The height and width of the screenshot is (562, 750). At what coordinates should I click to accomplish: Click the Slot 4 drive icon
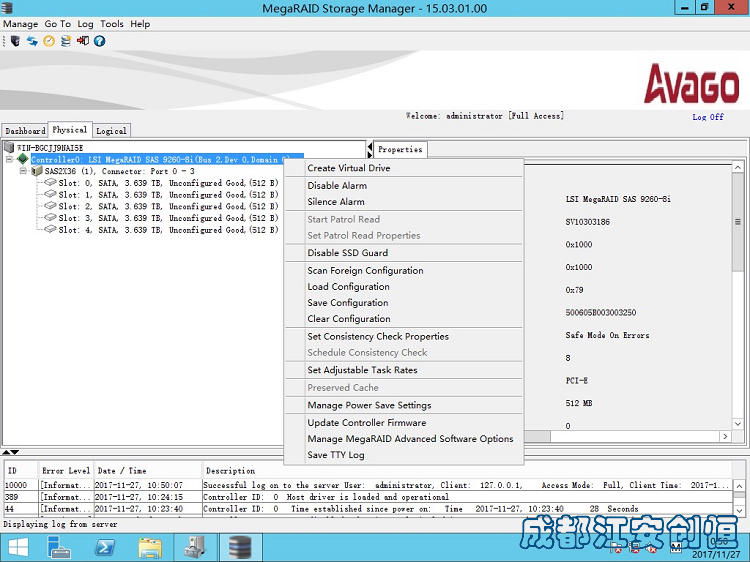[x=50, y=230]
